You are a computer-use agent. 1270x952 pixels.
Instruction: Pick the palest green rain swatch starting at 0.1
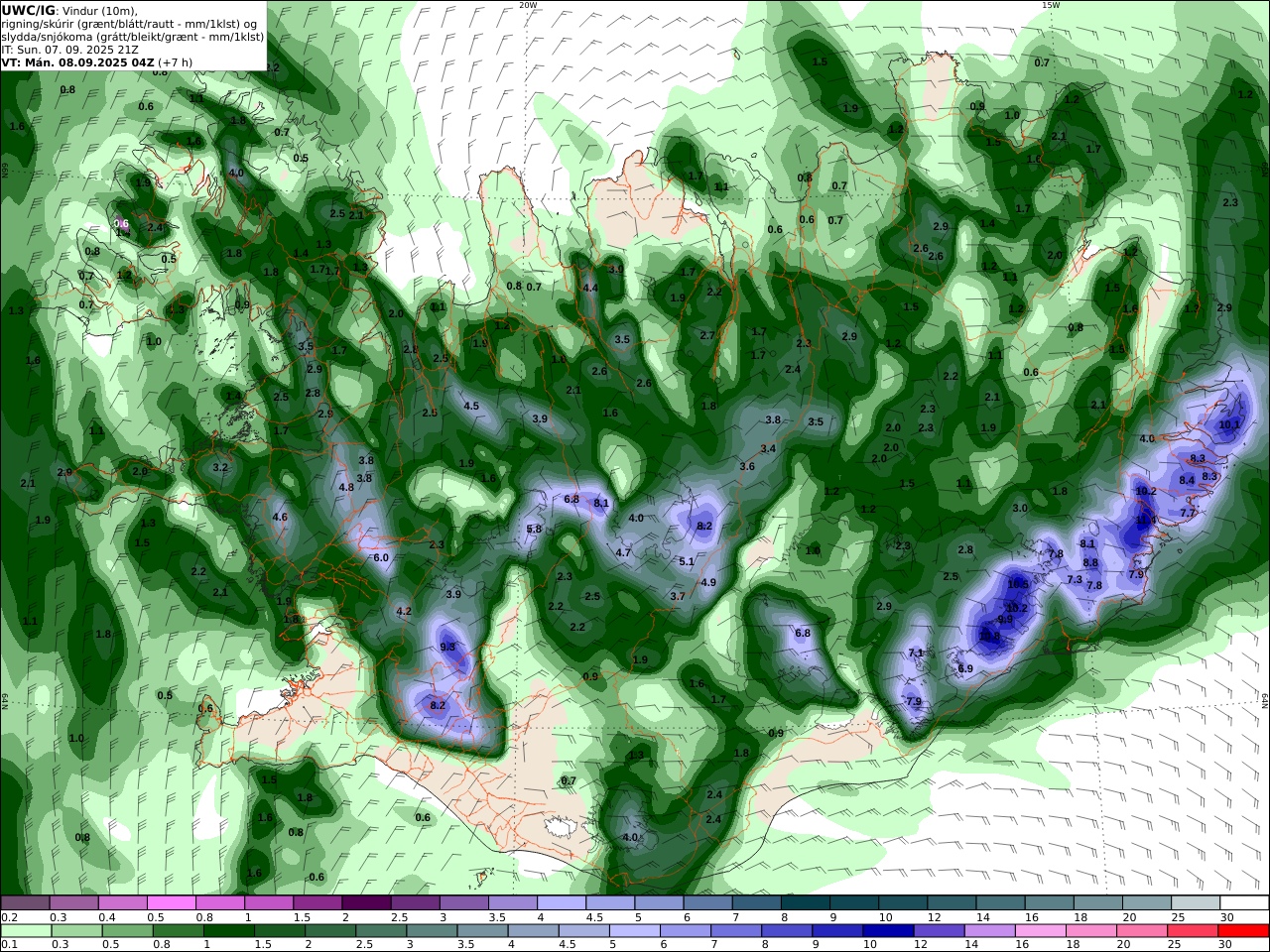26,931
